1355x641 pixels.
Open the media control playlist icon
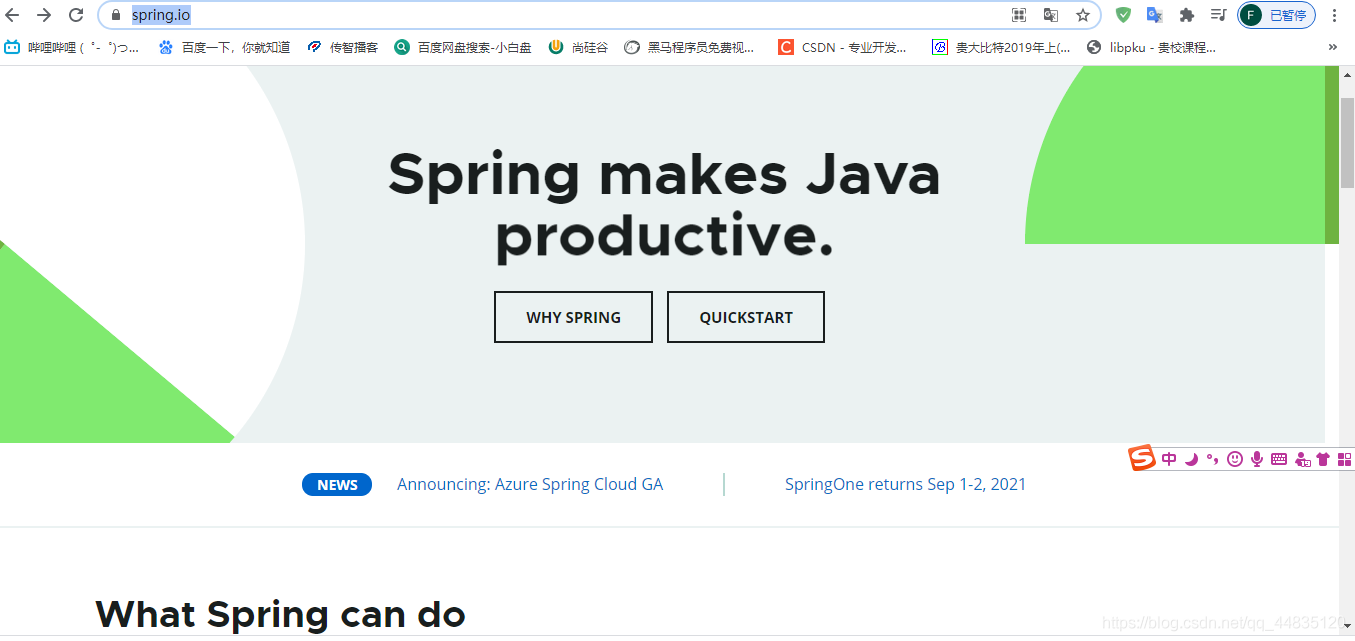coord(1218,15)
